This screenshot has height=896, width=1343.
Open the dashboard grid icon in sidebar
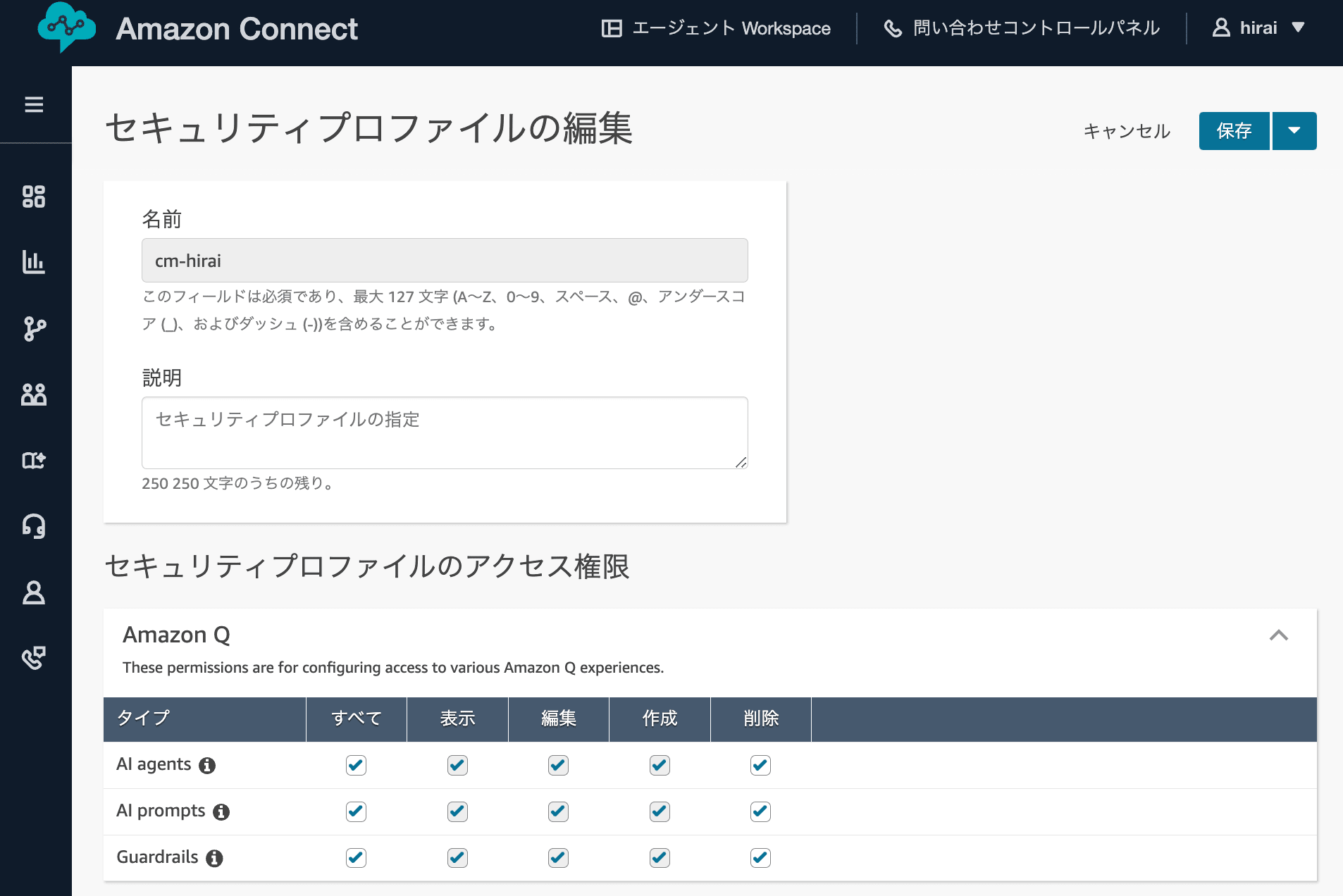click(34, 197)
